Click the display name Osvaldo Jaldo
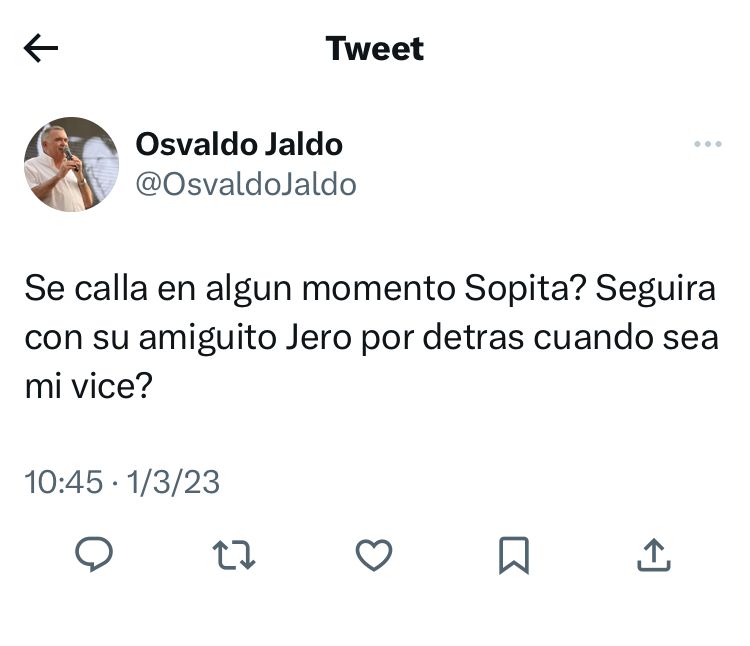750x646 pixels. (239, 144)
